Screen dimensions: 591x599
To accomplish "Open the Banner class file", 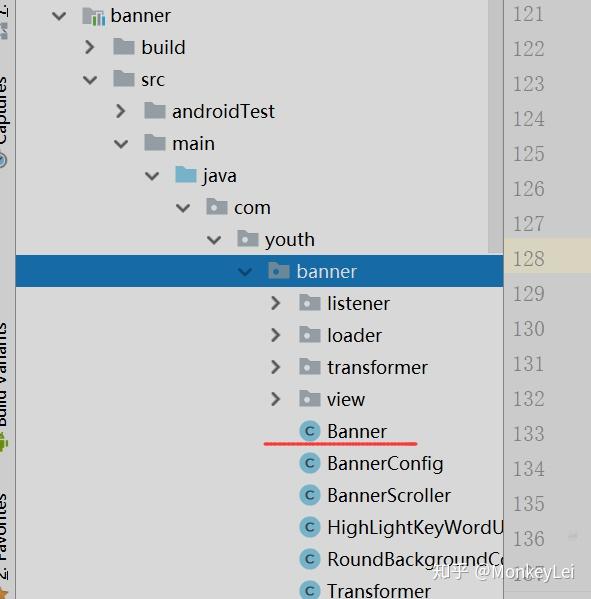I will [357, 431].
